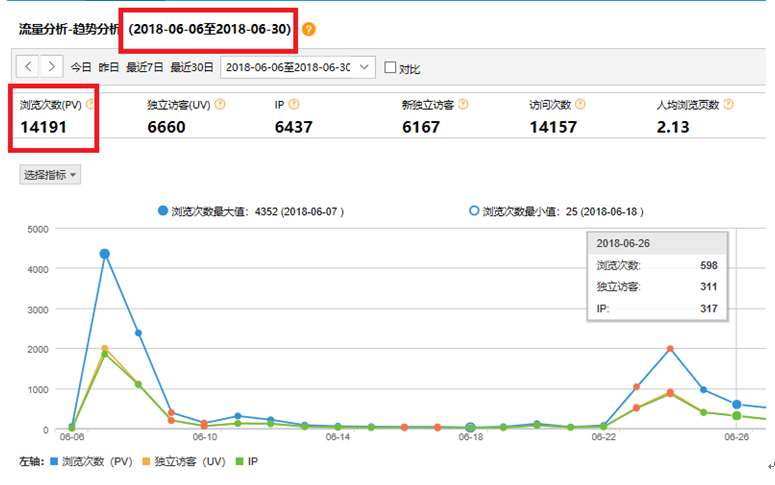Click help icon next to 访问次数
The width and height of the screenshot is (775, 485).
coord(579,103)
